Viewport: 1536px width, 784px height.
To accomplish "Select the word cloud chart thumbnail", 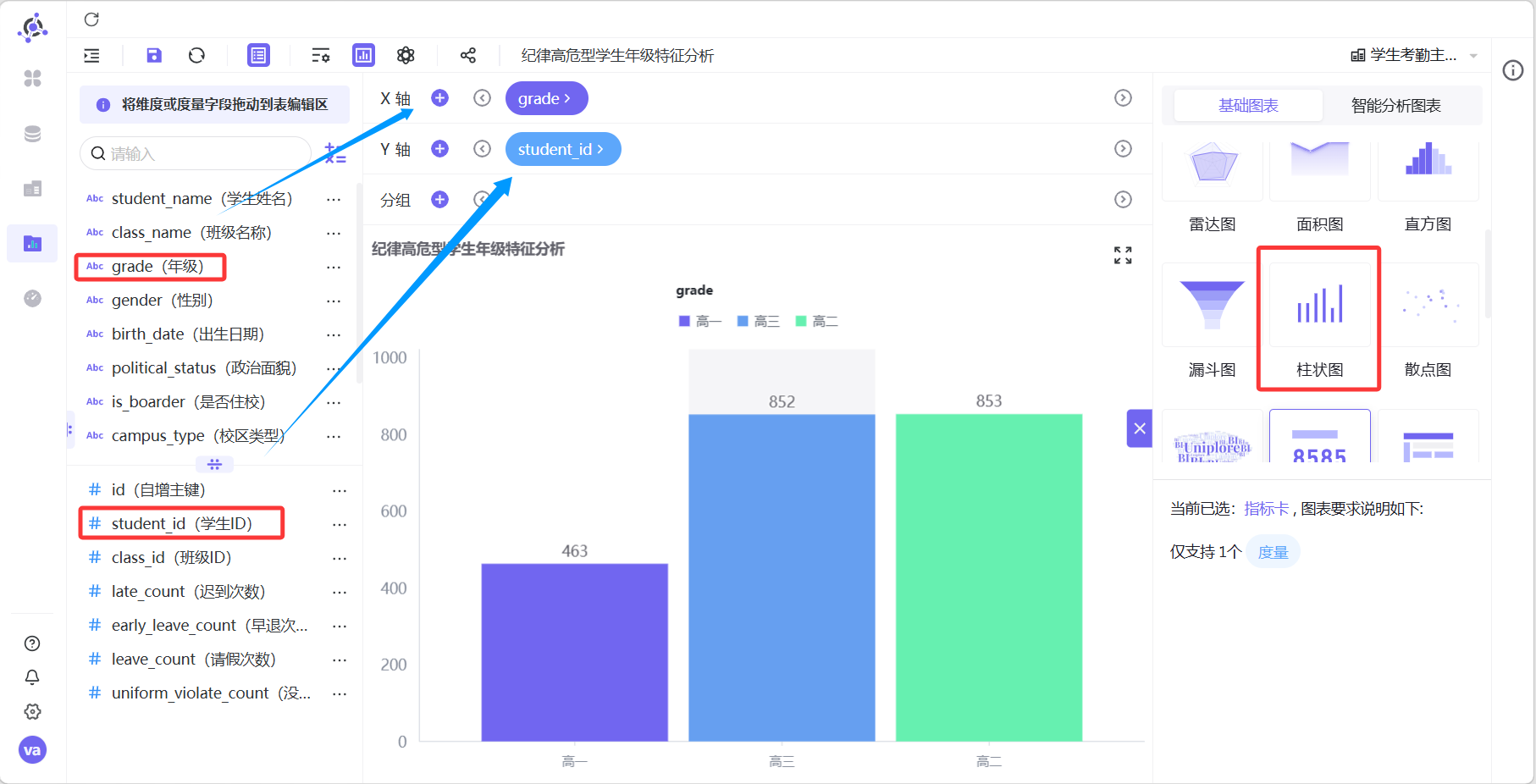I will pyautogui.click(x=1212, y=437).
